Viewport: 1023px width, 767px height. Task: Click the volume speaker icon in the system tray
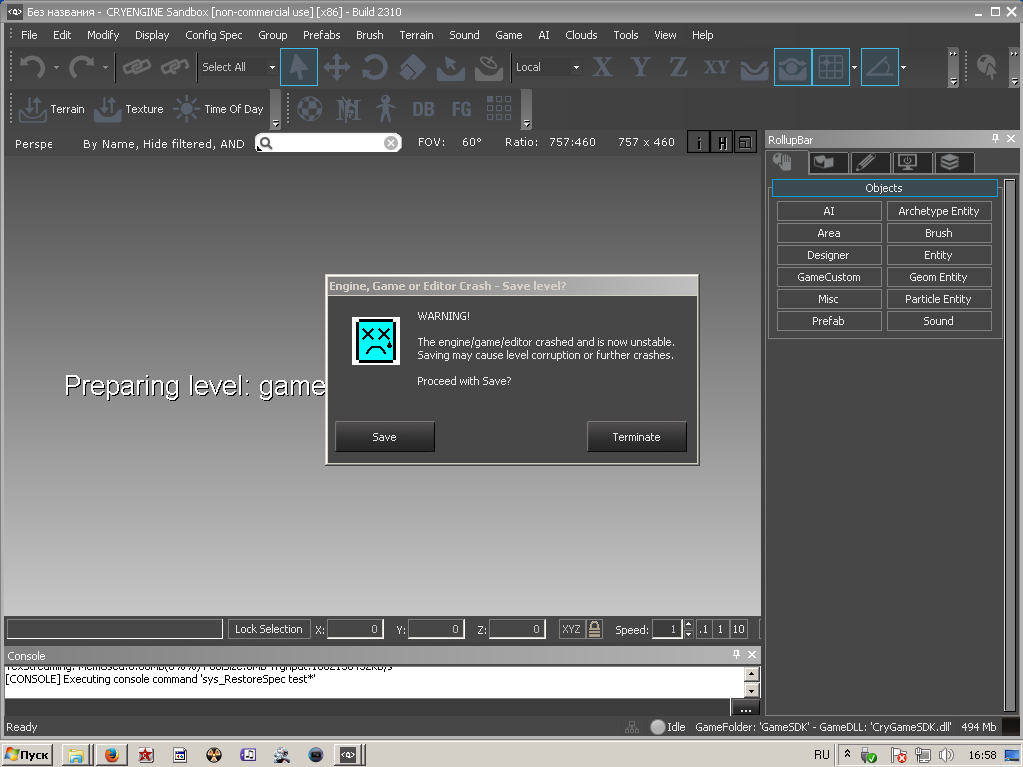(946, 755)
